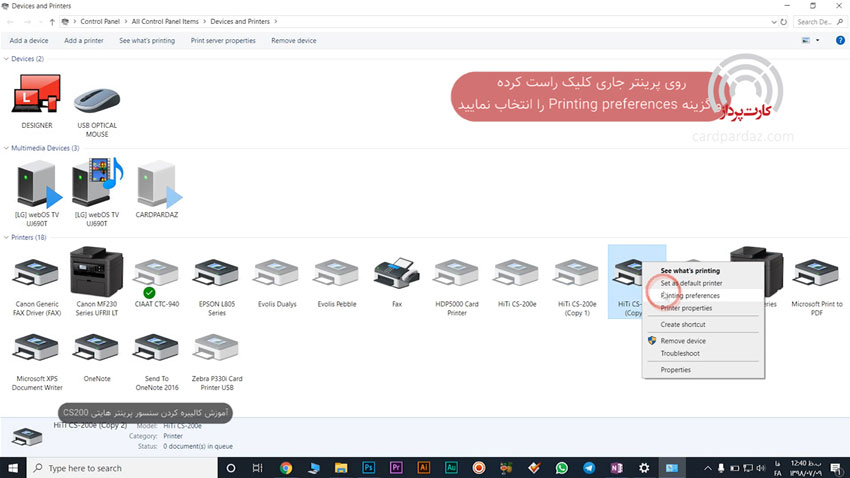Expand the chevron after Control Panel breadcrumb

point(126,22)
